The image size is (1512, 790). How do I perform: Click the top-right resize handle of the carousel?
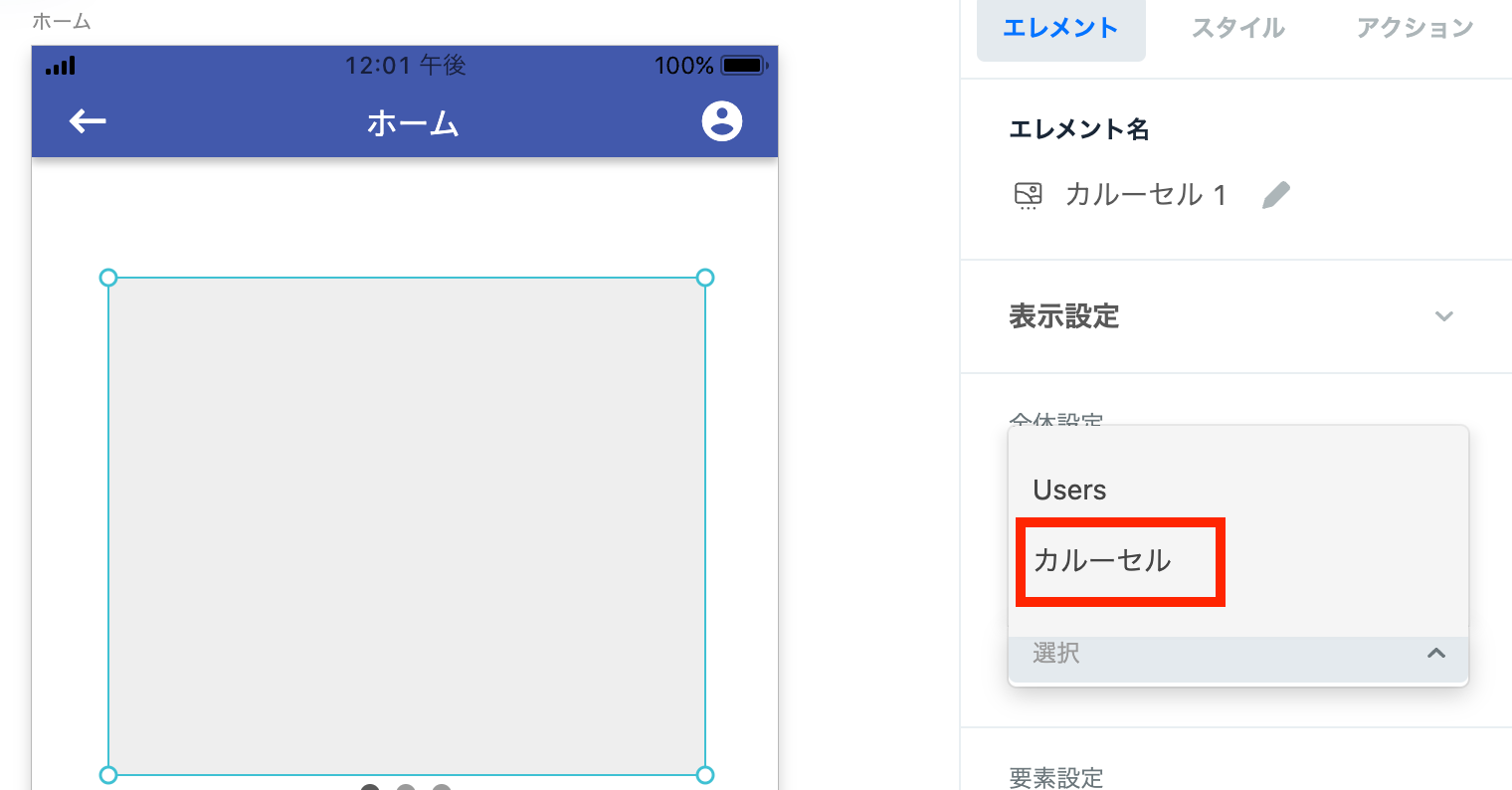click(705, 278)
